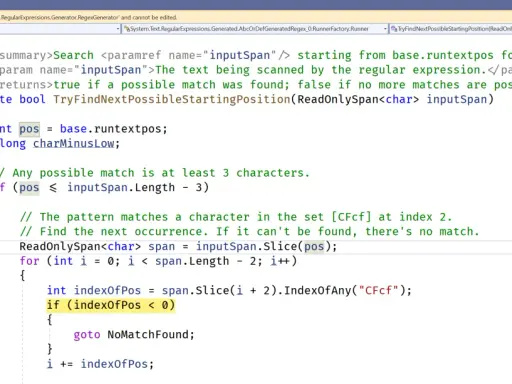Click the highlighted 'if (indexOfPos < 0)' statement

111,305
